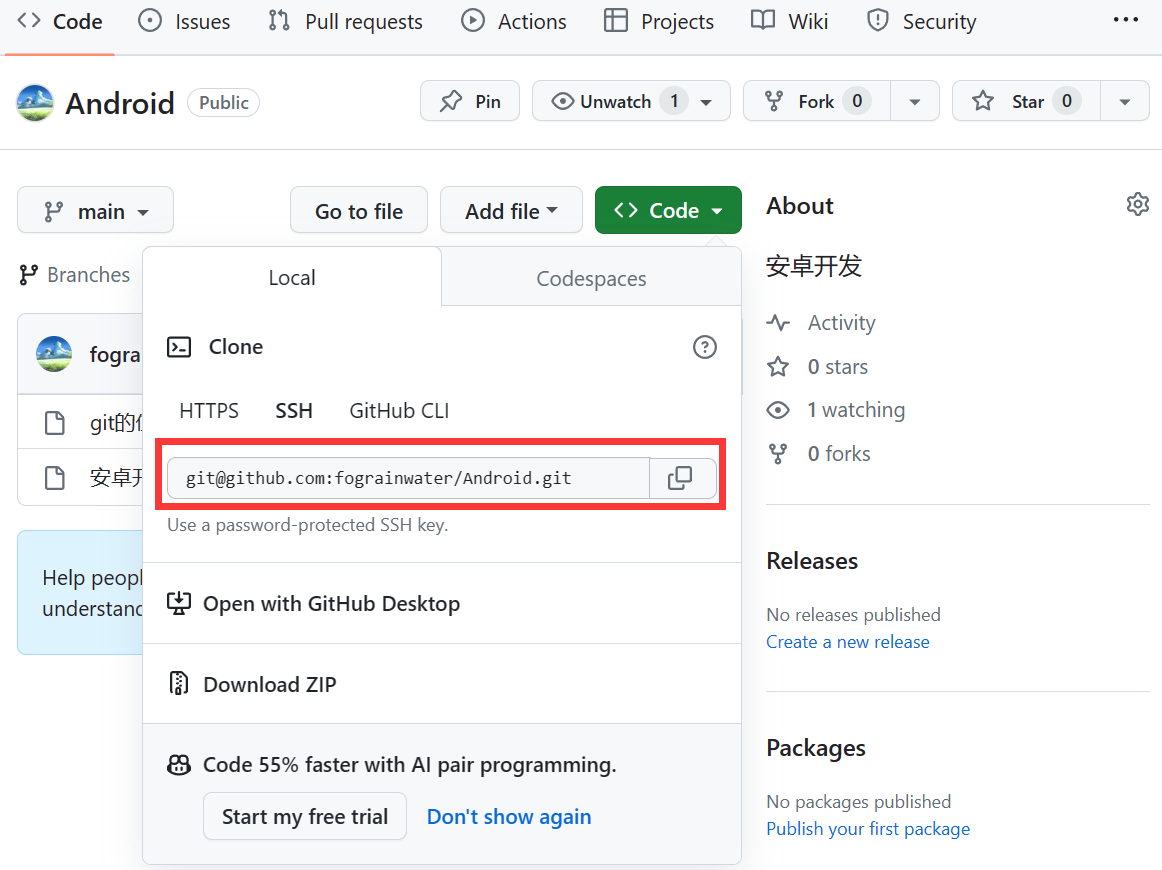Click the branch icon next to Branches

28,275
